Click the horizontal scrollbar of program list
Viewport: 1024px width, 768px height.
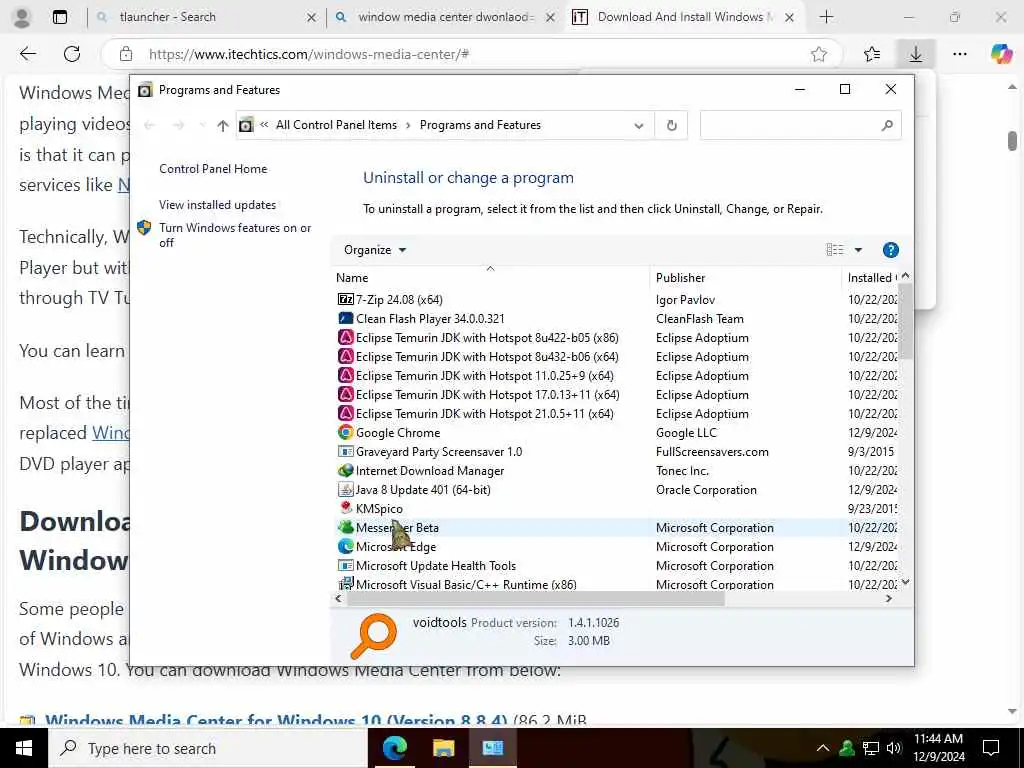tap(535, 599)
